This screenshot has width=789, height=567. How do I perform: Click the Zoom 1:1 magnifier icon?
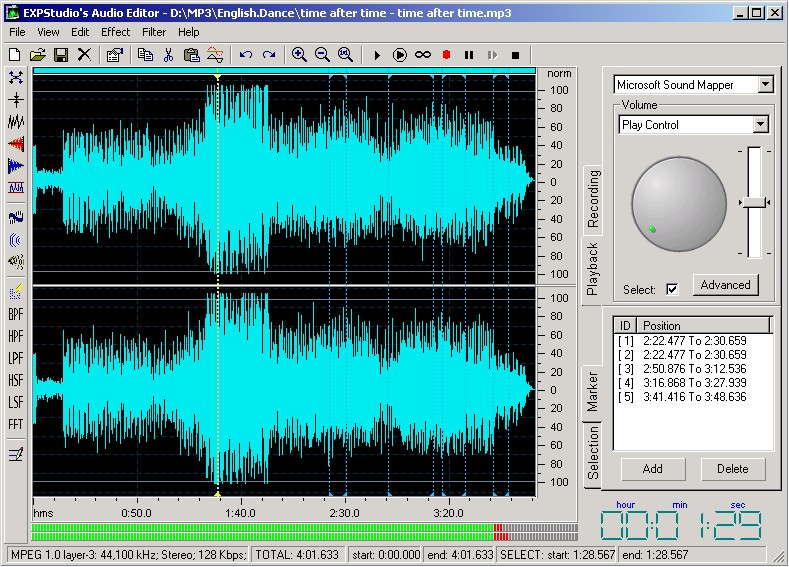346,55
